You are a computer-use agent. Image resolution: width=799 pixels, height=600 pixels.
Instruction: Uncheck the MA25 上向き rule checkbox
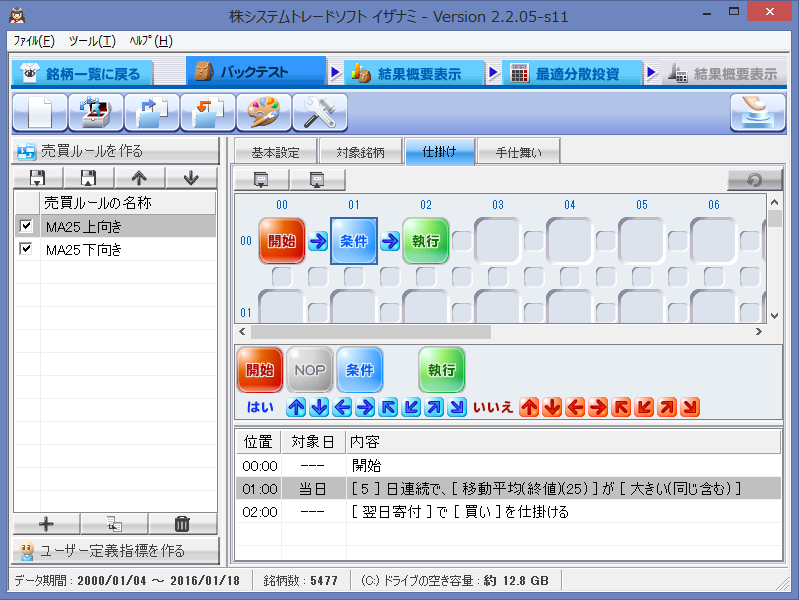coord(26,226)
